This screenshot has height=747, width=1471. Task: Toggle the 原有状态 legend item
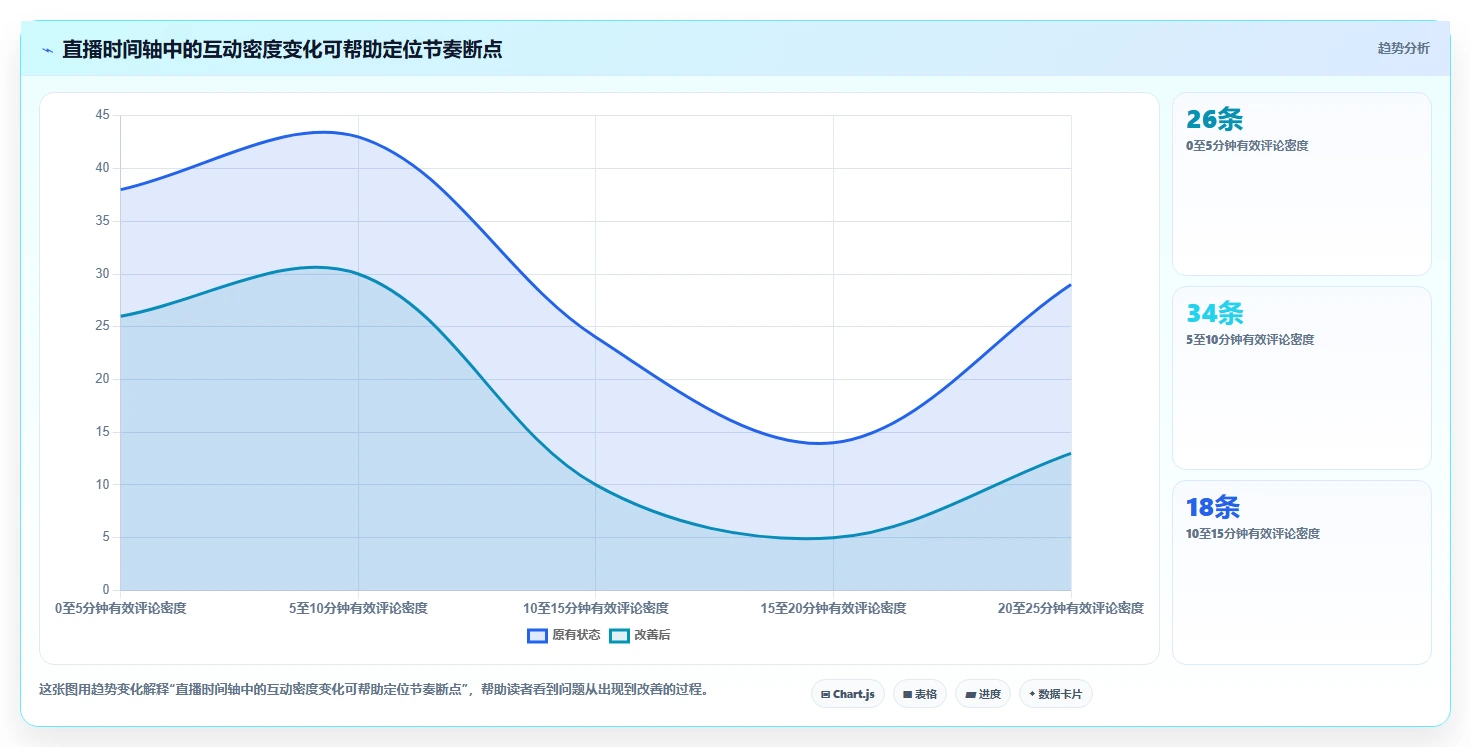click(564, 635)
